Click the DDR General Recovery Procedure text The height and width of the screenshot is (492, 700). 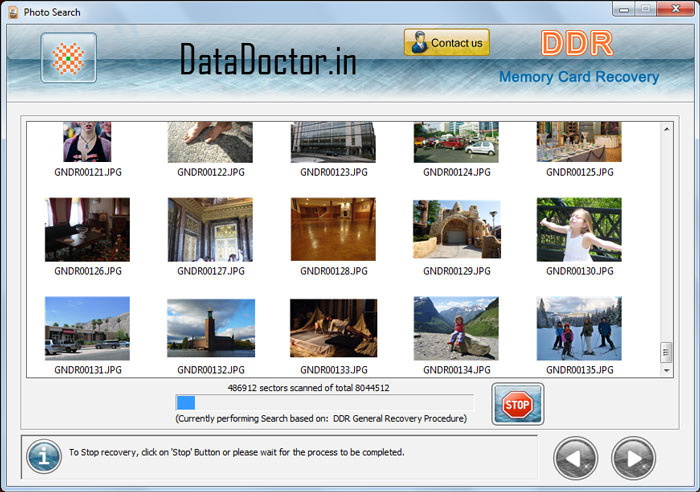pos(400,418)
